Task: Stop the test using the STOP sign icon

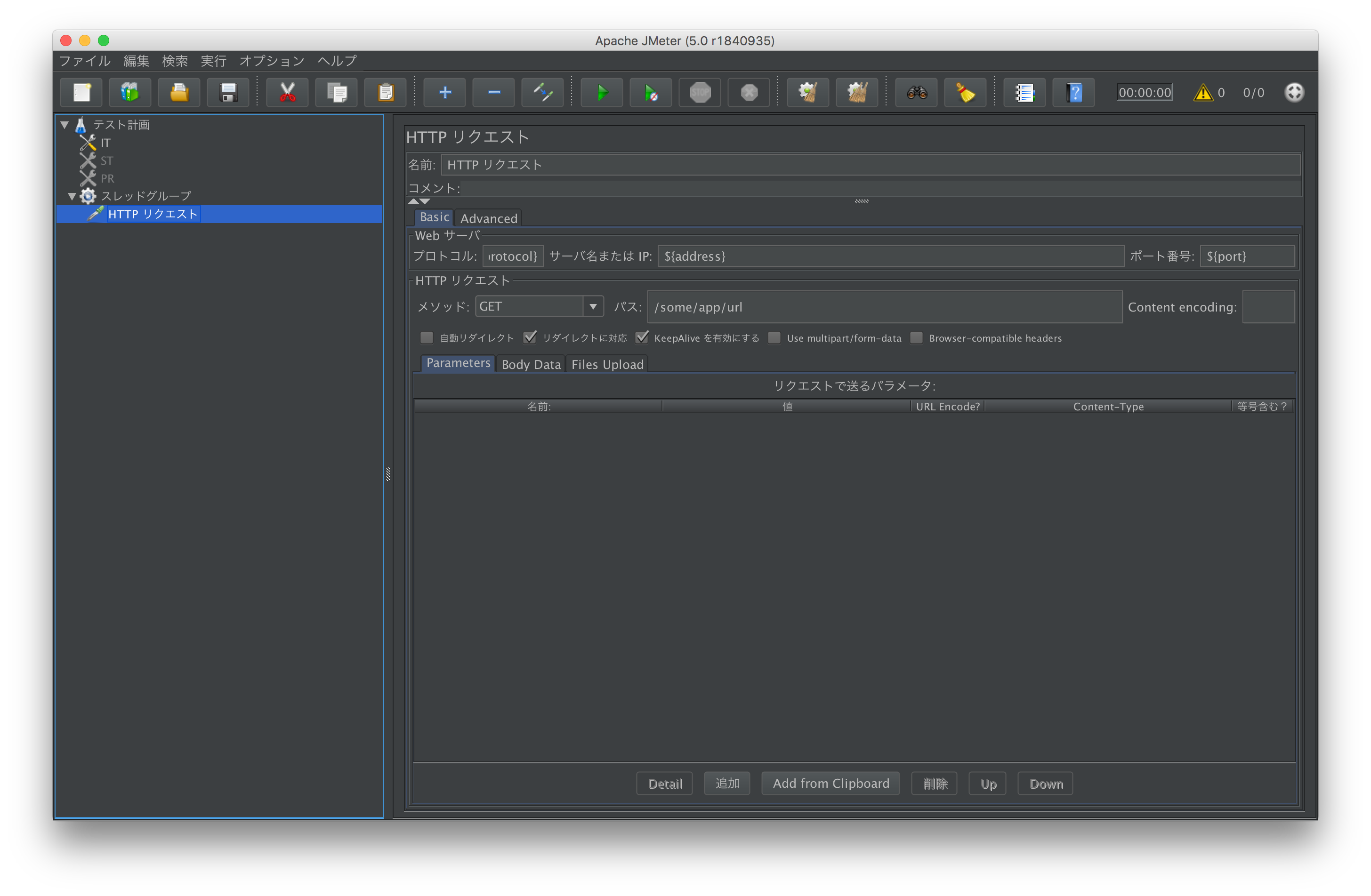Action: point(699,92)
